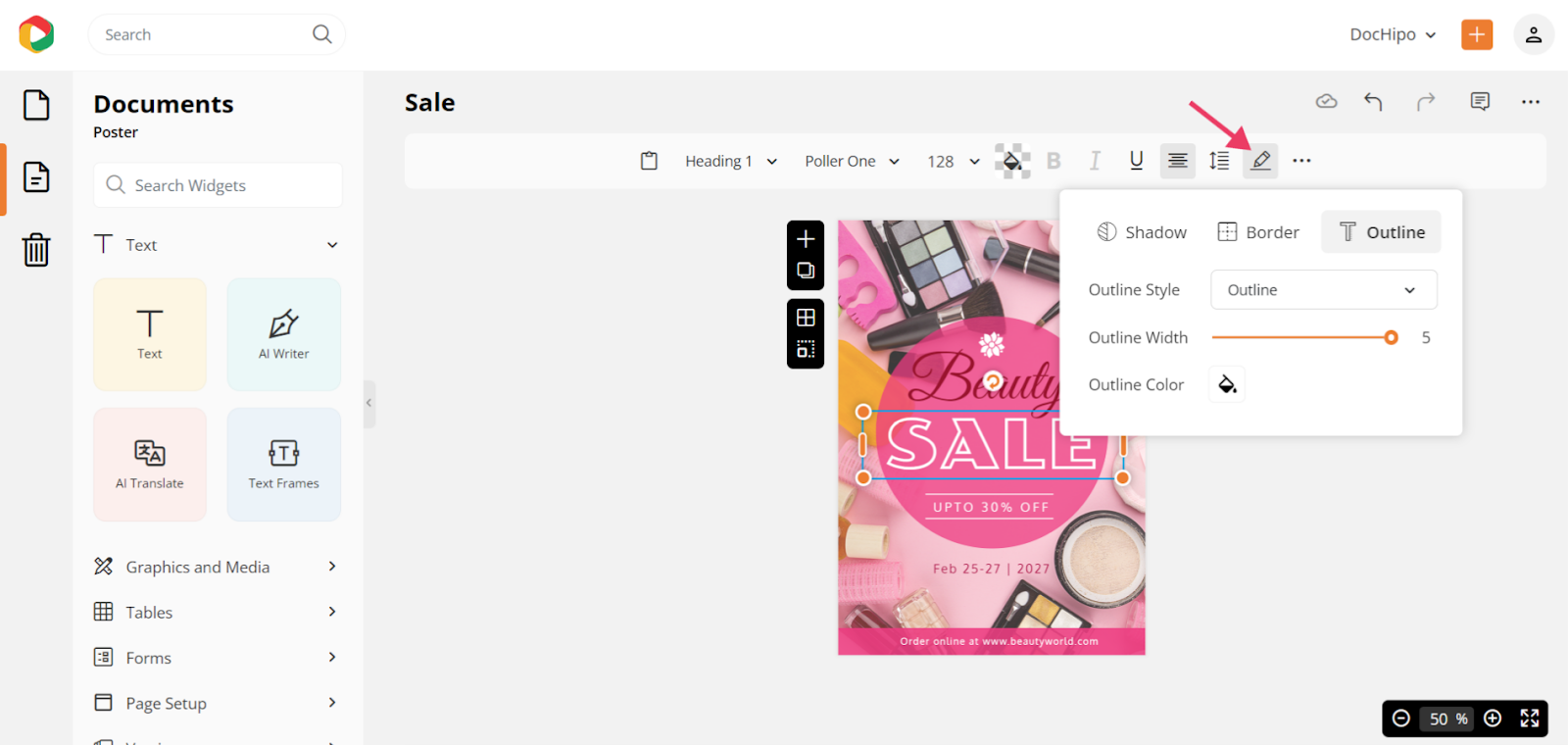Toggle italic formatting
Screen dimensions: 1568x745
pyautogui.click(x=1095, y=161)
